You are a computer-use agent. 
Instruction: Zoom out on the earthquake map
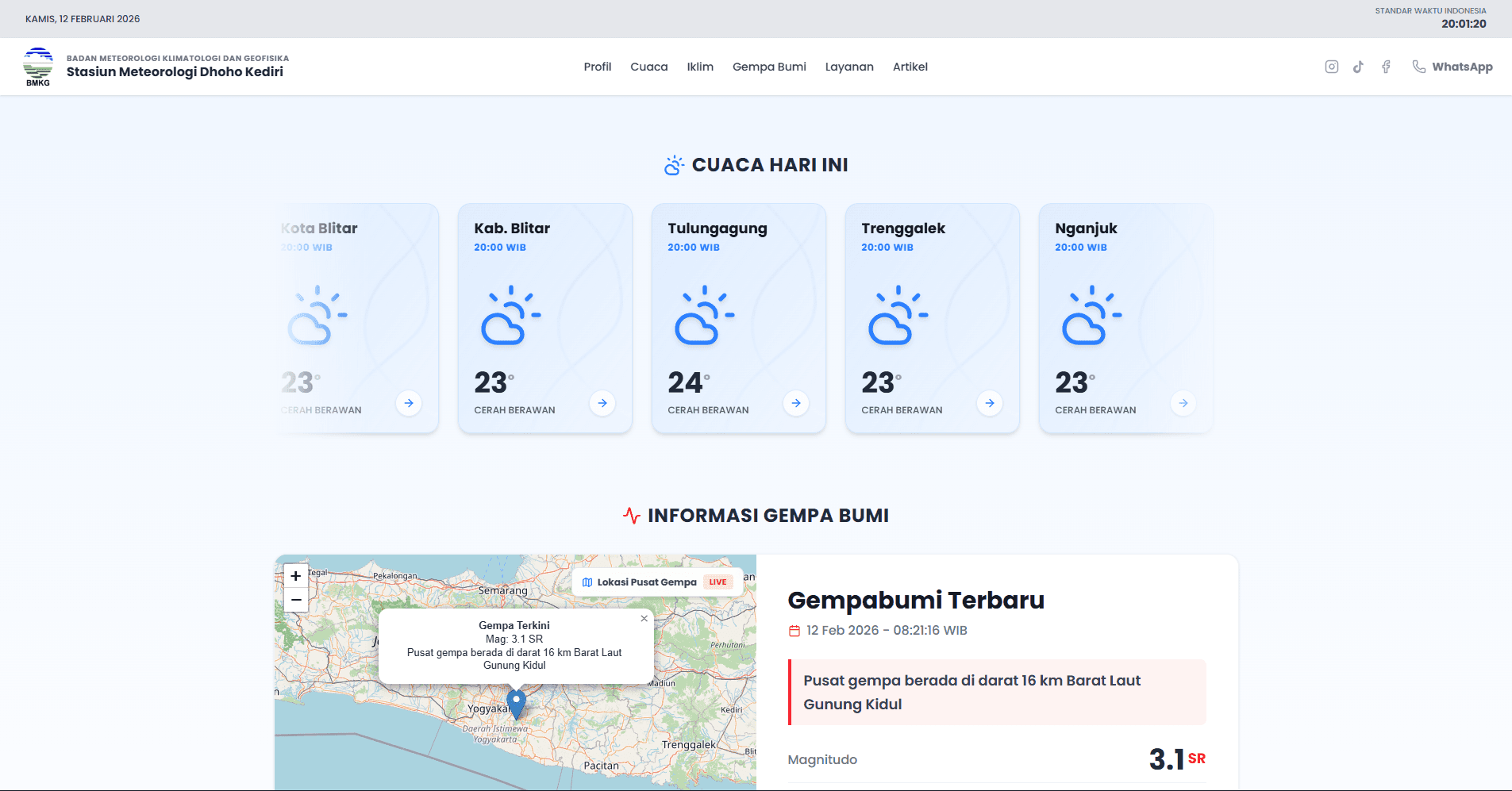[x=295, y=600]
